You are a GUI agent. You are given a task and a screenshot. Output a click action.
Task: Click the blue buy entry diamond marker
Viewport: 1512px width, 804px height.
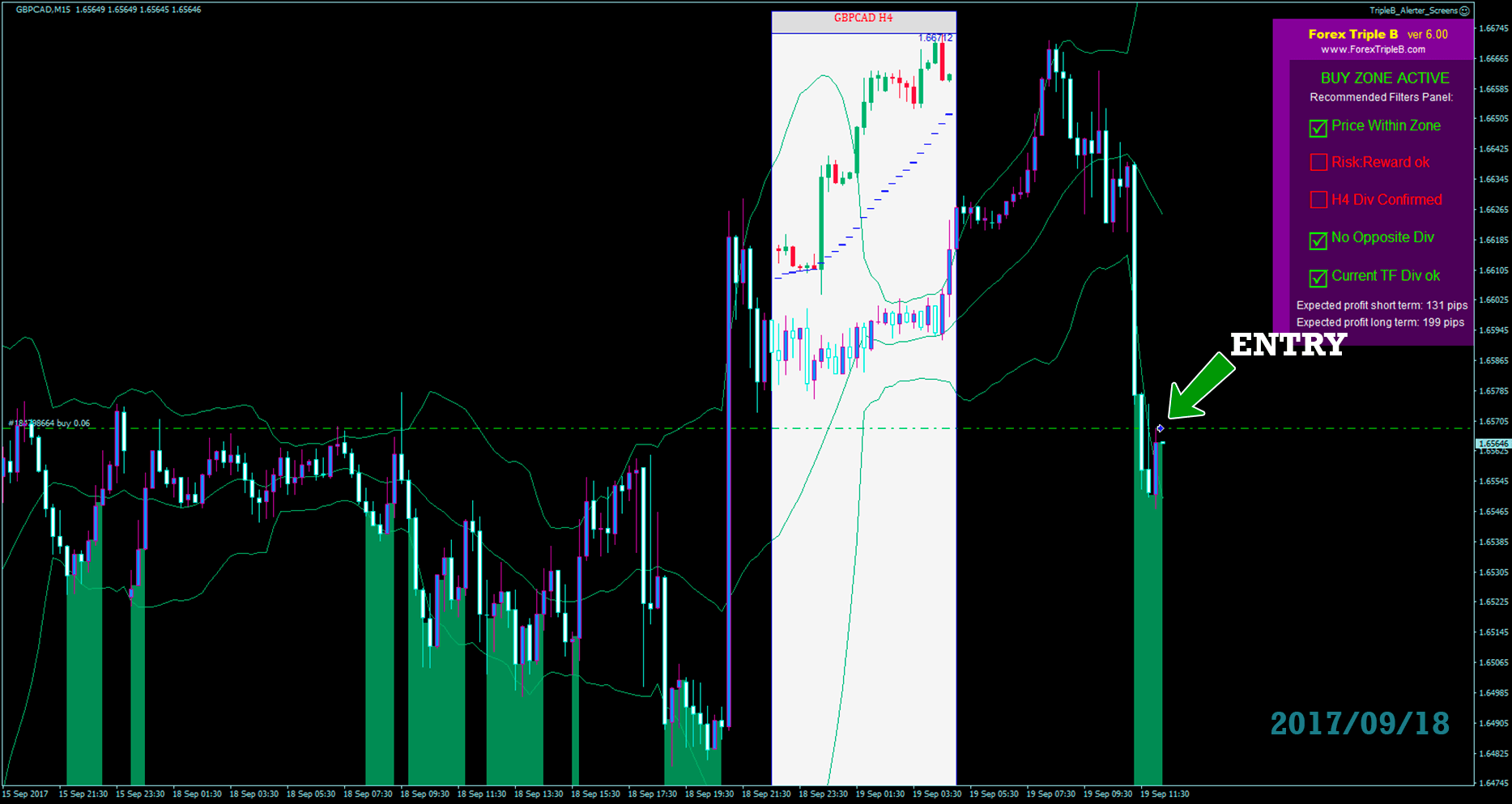point(1161,428)
